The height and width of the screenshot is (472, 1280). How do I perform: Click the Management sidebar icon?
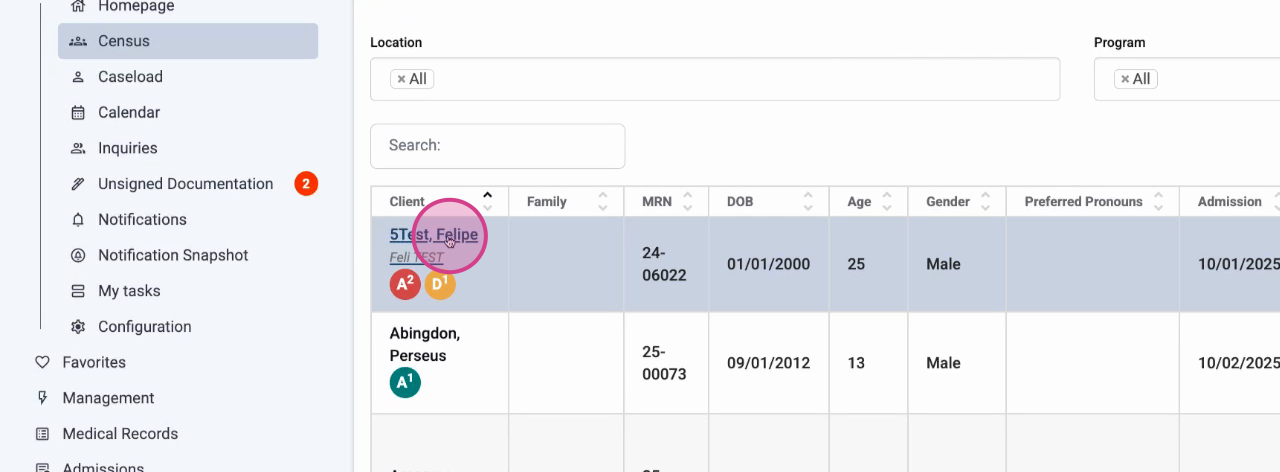pos(42,398)
